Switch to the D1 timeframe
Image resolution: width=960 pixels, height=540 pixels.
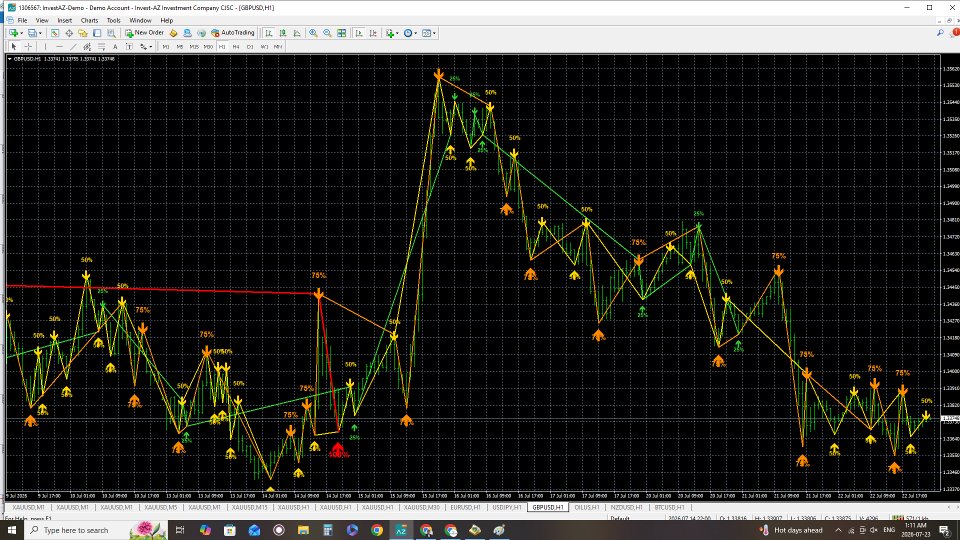250,47
